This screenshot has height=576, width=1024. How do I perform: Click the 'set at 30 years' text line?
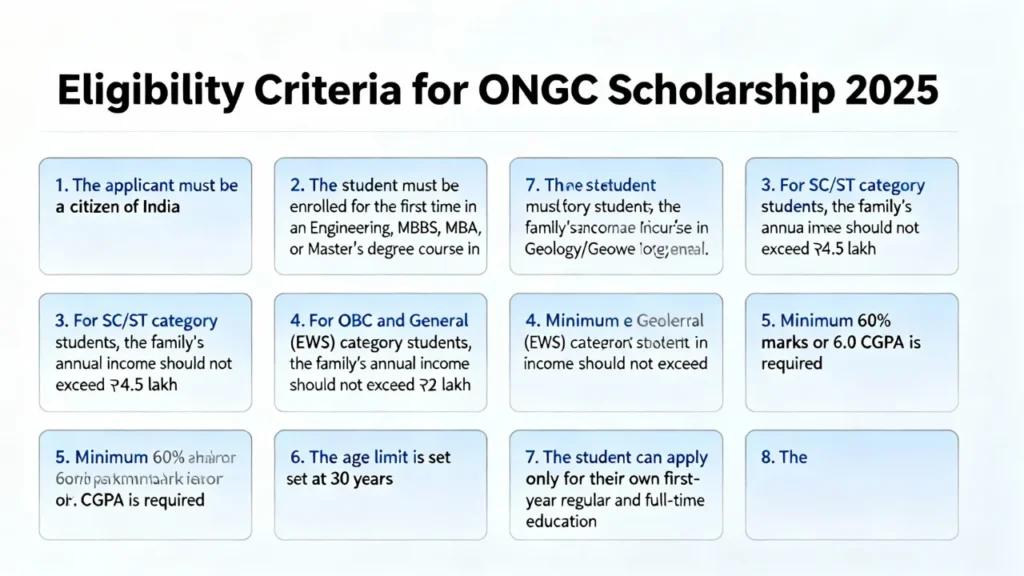339,478
